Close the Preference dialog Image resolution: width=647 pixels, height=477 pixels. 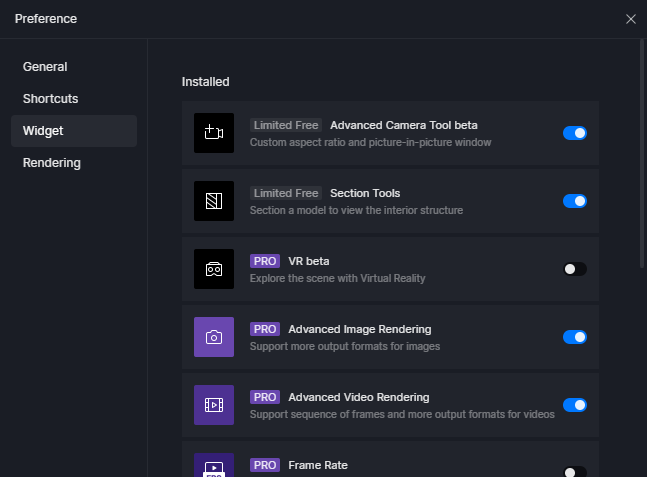pyautogui.click(x=630, y=19)
